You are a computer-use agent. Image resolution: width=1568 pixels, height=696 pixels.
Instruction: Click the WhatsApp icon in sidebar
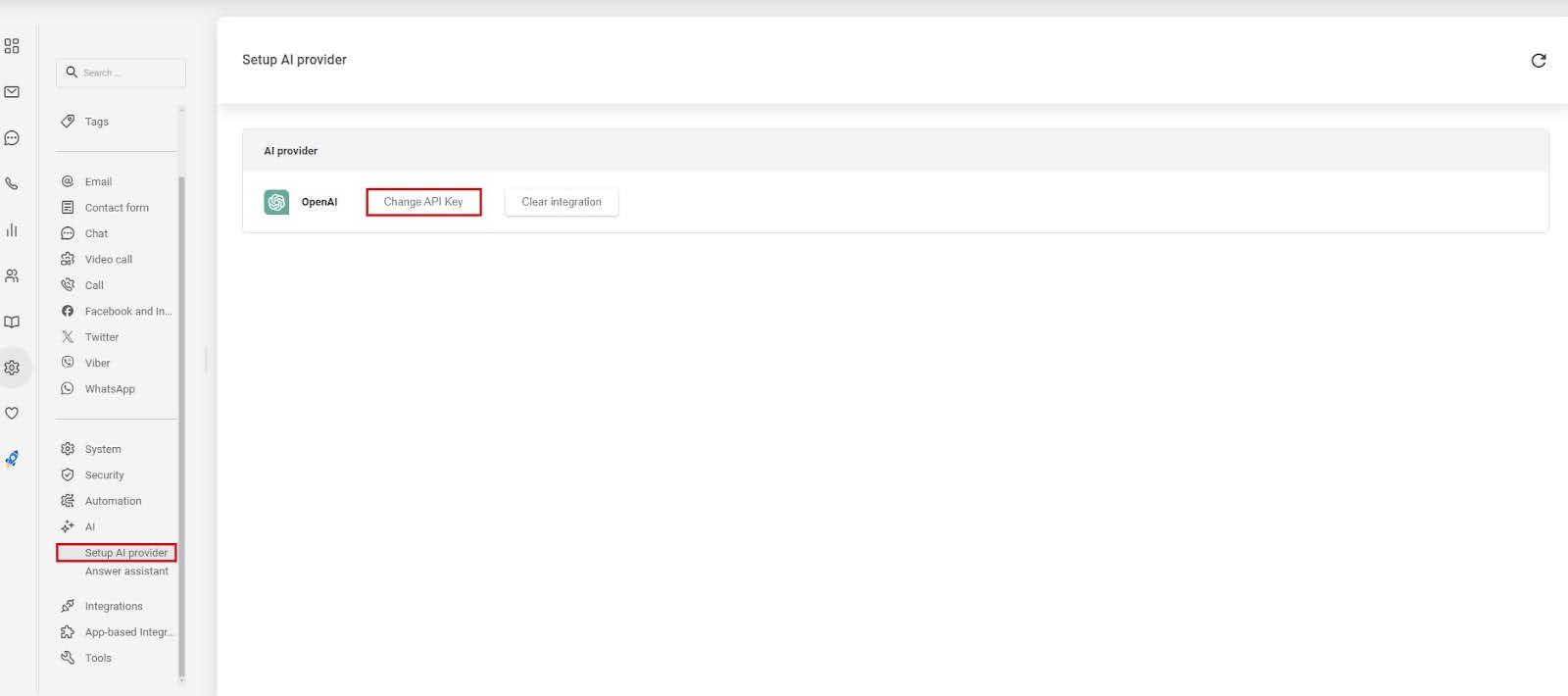click(68, 389)
